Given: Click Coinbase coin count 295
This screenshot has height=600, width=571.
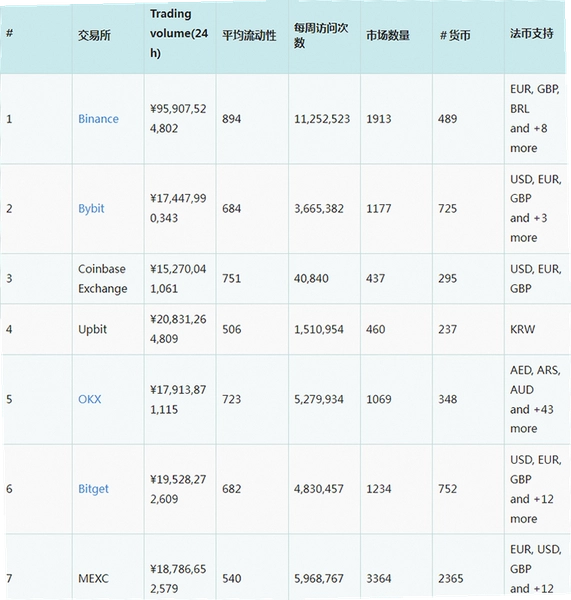Looking at the screenshot, I should [x=448, y=279].
